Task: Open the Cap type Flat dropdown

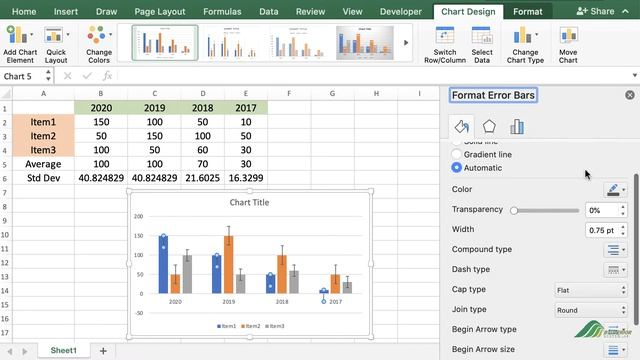Action: coord(591,290)
